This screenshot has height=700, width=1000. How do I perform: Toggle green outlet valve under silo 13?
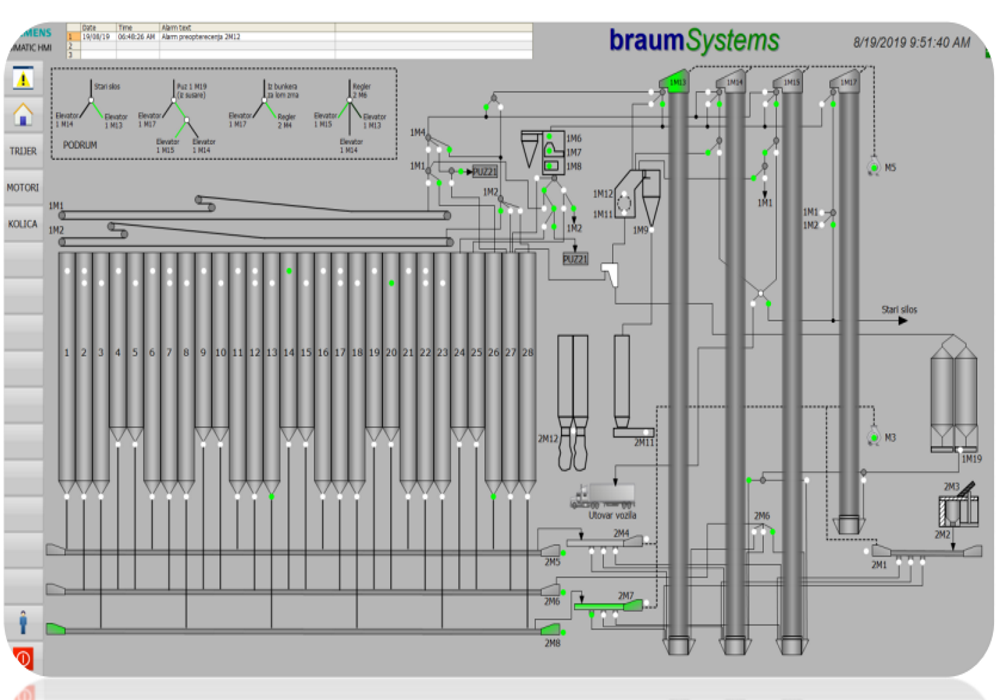tap(271, 496)
